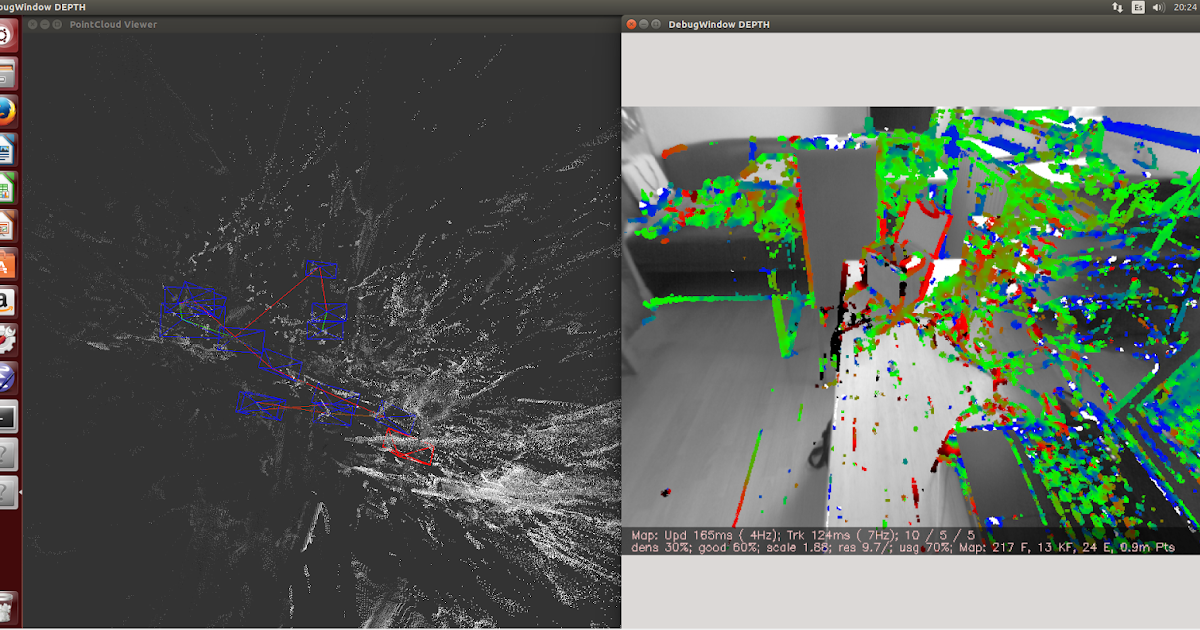This screenshot has height=630, width=1200.
Task: Click the DebugWindow DEPTH title bar text
Action: click(x=718, y=24)
